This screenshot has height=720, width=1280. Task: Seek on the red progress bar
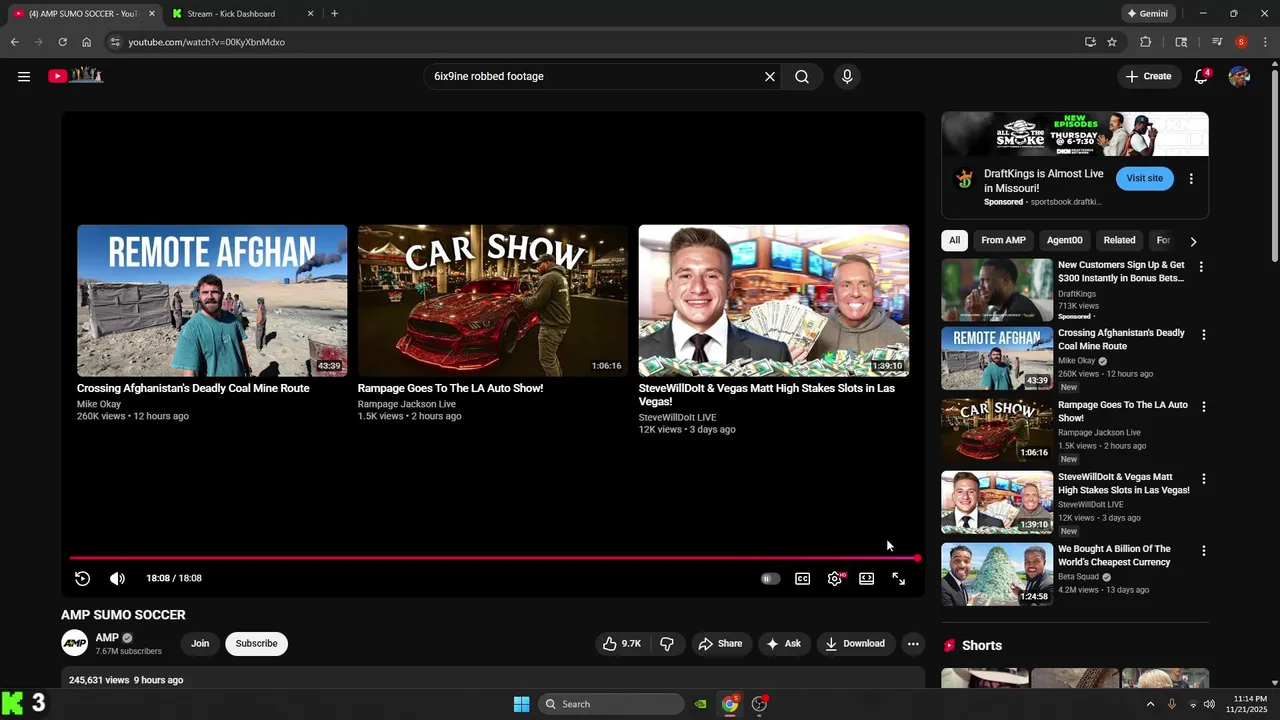point(494,558)
